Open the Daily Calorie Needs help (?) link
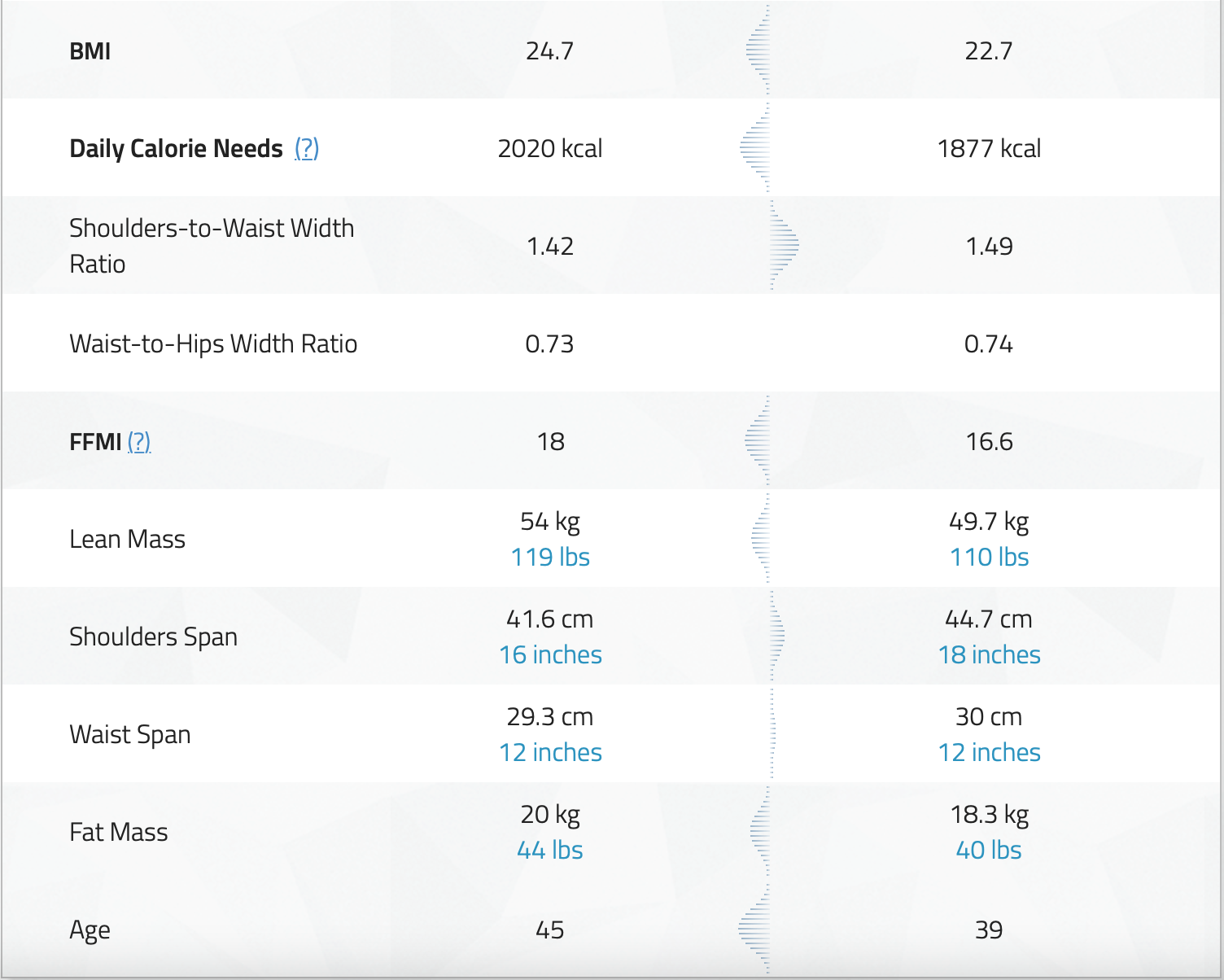The image size is (1224, 980). point(306,148)
